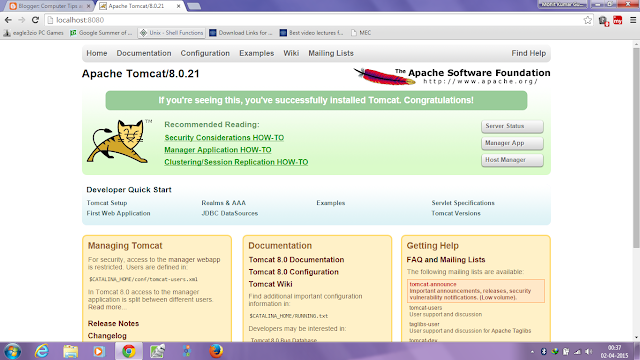Open the Servlet Specifications link
Viewport: 640px width, 360px height.
click(463, 203)
